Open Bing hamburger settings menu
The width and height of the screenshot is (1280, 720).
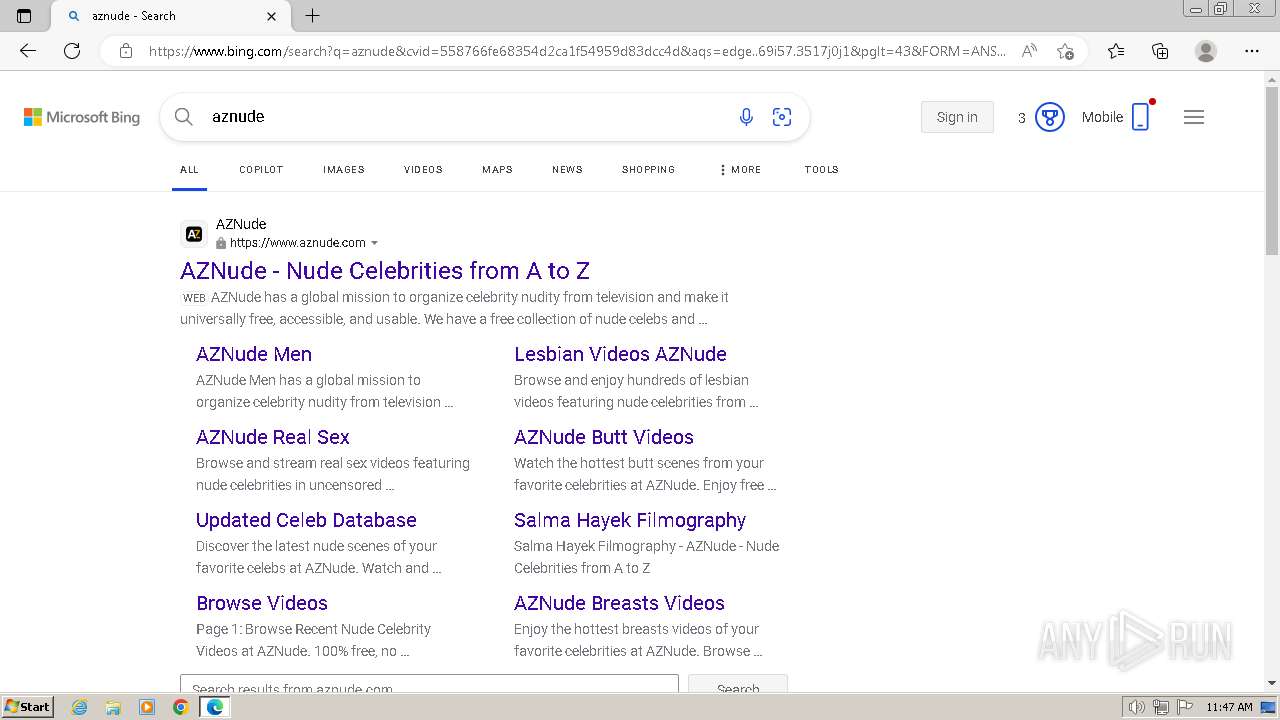[x=1194, y=117]
